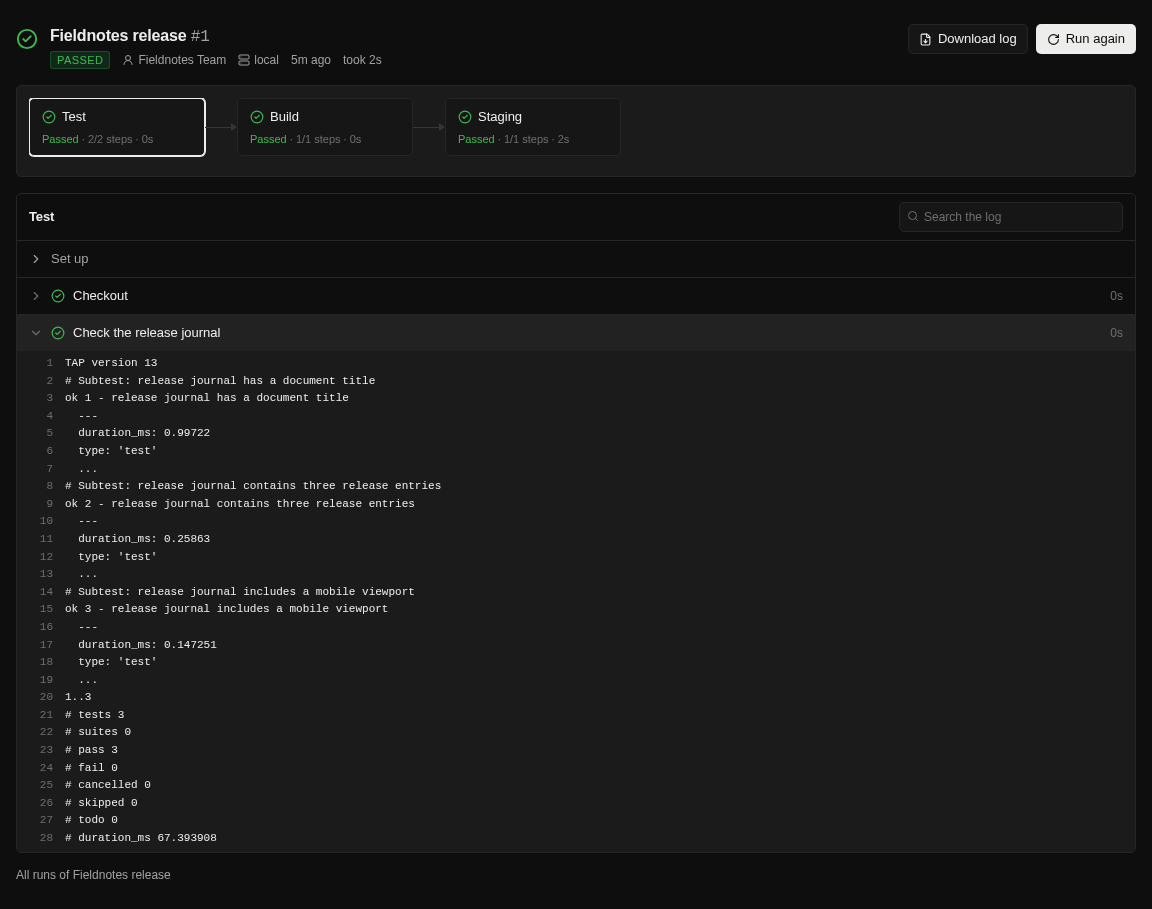The height and width of the screenshot is (909, 1152).
Task: Click the check icon in the Test stage card
Action: tap(49, 117)
